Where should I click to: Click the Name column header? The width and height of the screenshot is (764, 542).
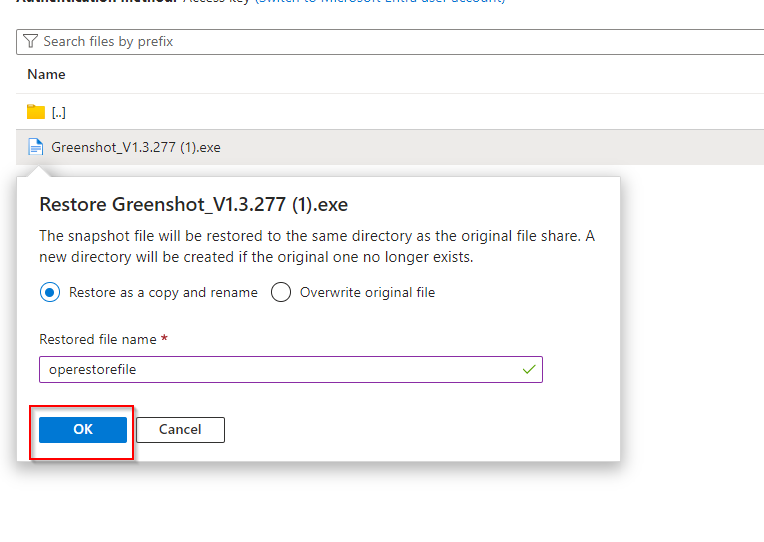[46, 75]
